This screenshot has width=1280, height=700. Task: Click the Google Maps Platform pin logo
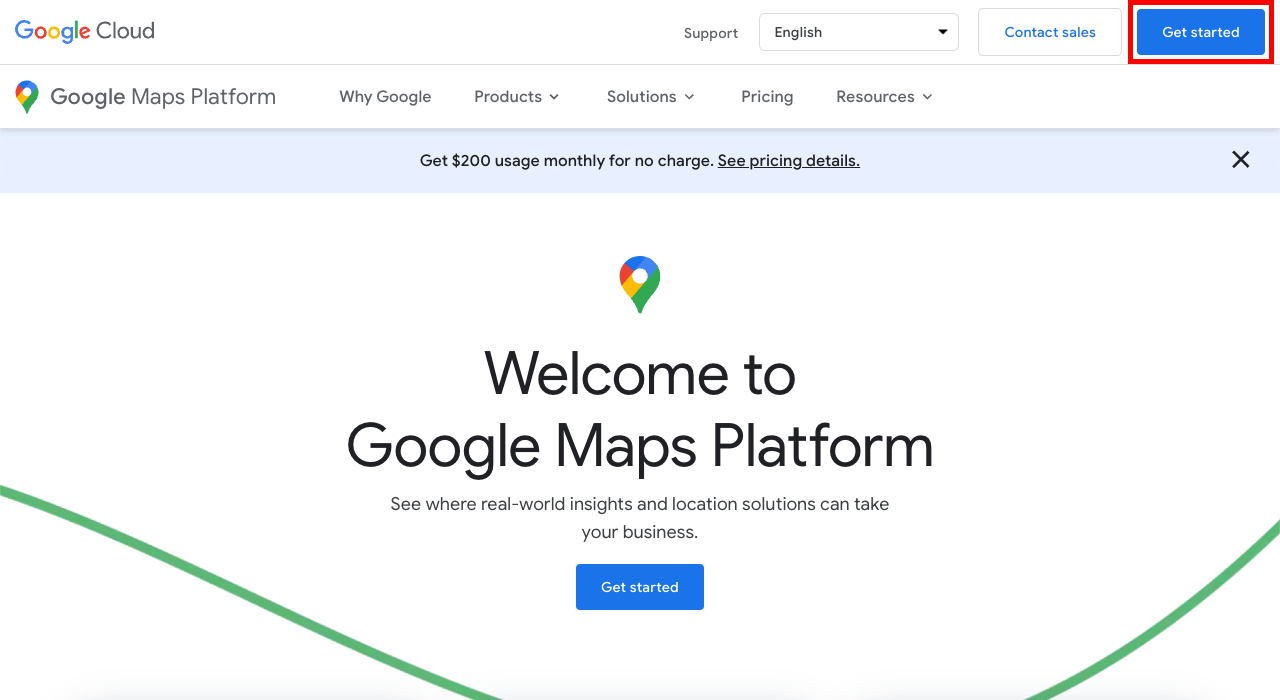27,97
